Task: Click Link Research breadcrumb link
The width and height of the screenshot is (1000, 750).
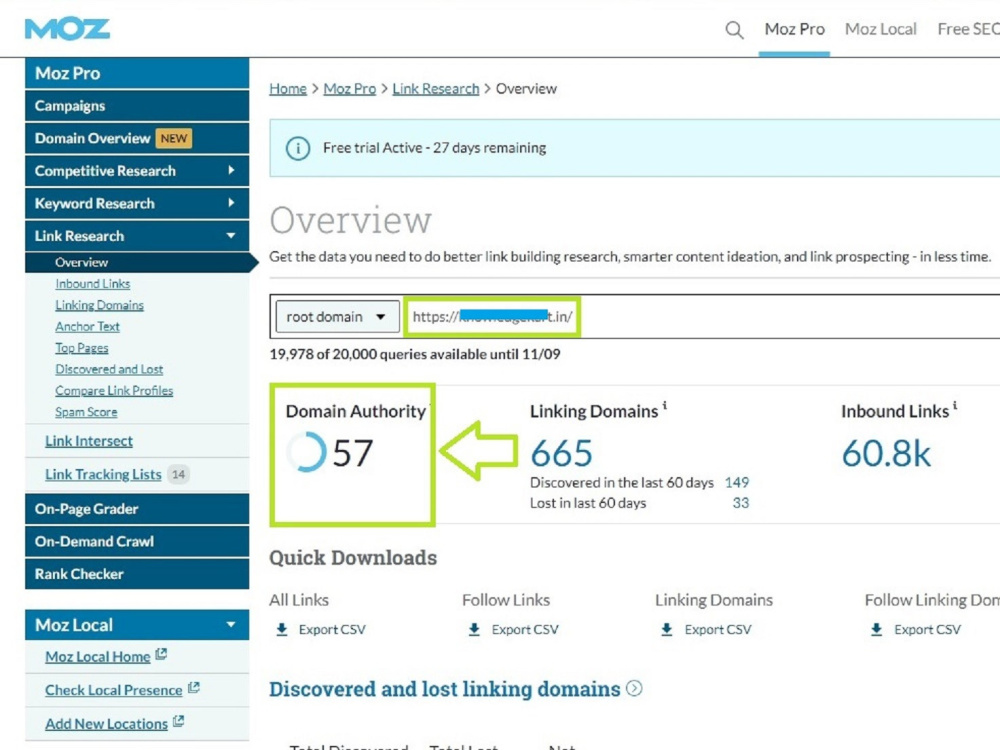Action: tap(436, 89)
